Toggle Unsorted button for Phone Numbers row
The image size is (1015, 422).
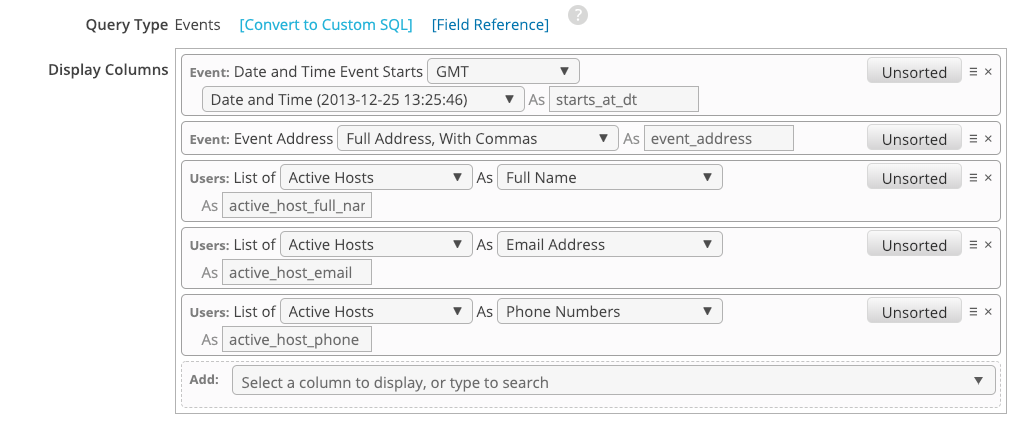[x=913, y=312]
